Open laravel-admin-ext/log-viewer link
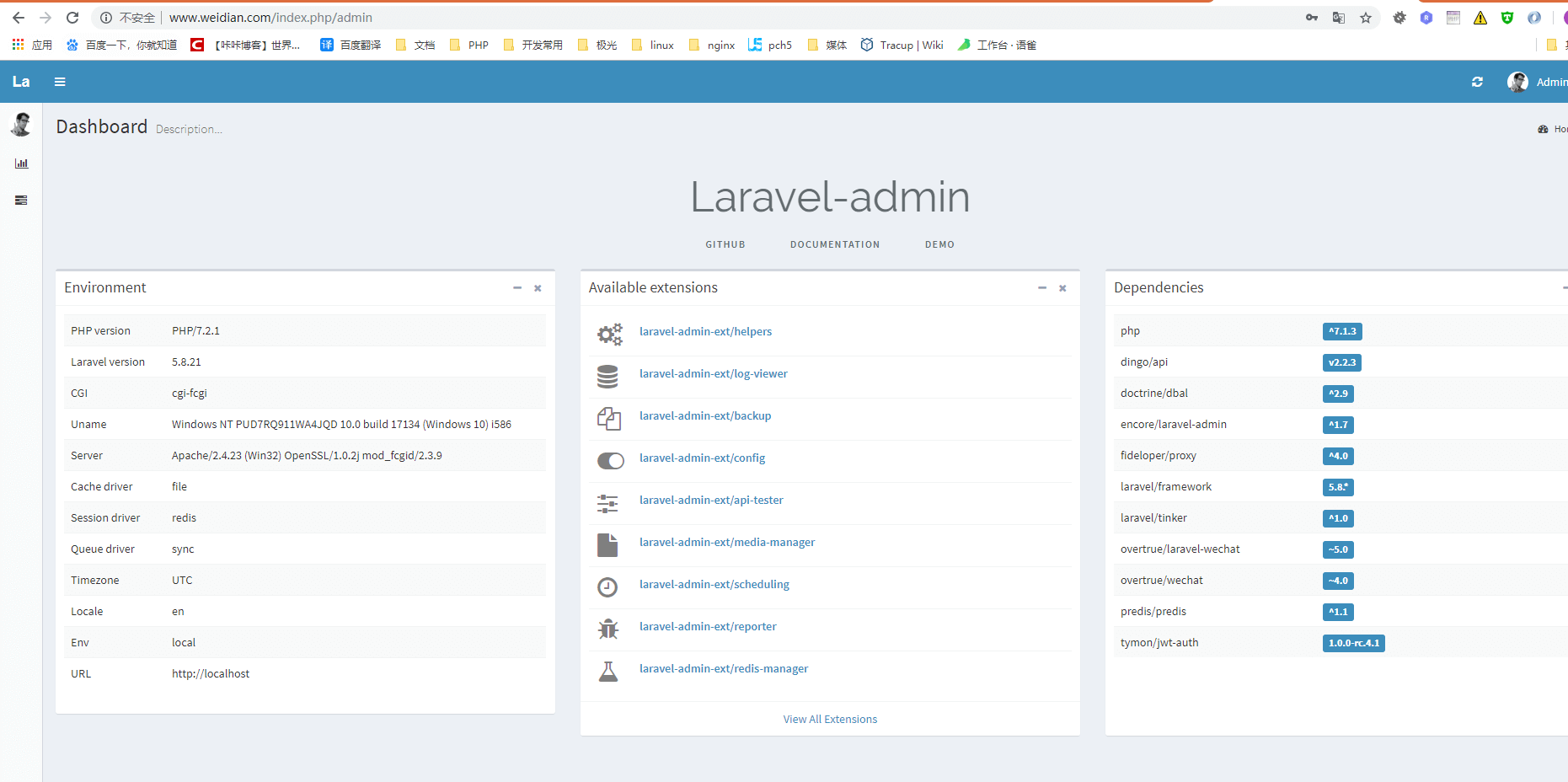Screen dimensions: 1568x782 pos(714,373)
